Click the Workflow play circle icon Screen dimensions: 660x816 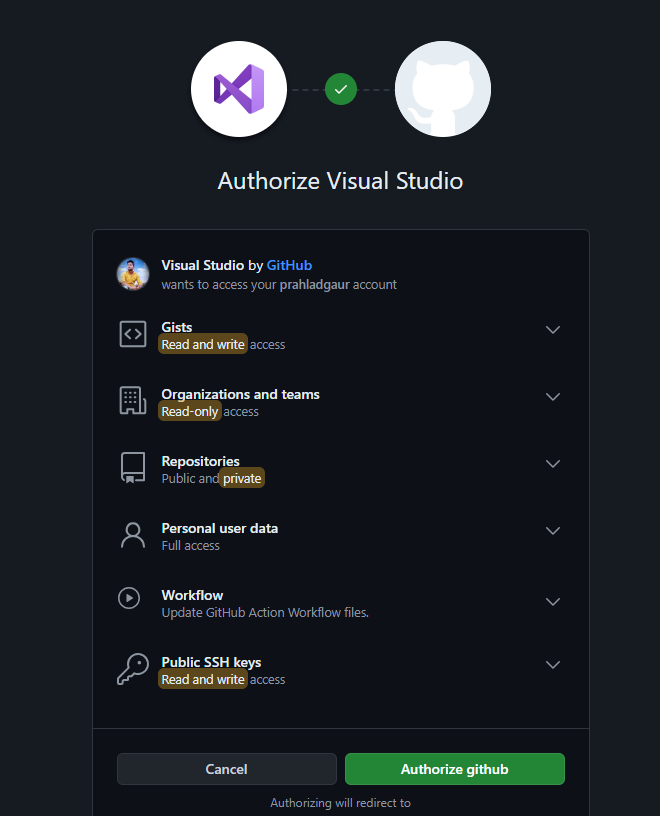point(129,598)
